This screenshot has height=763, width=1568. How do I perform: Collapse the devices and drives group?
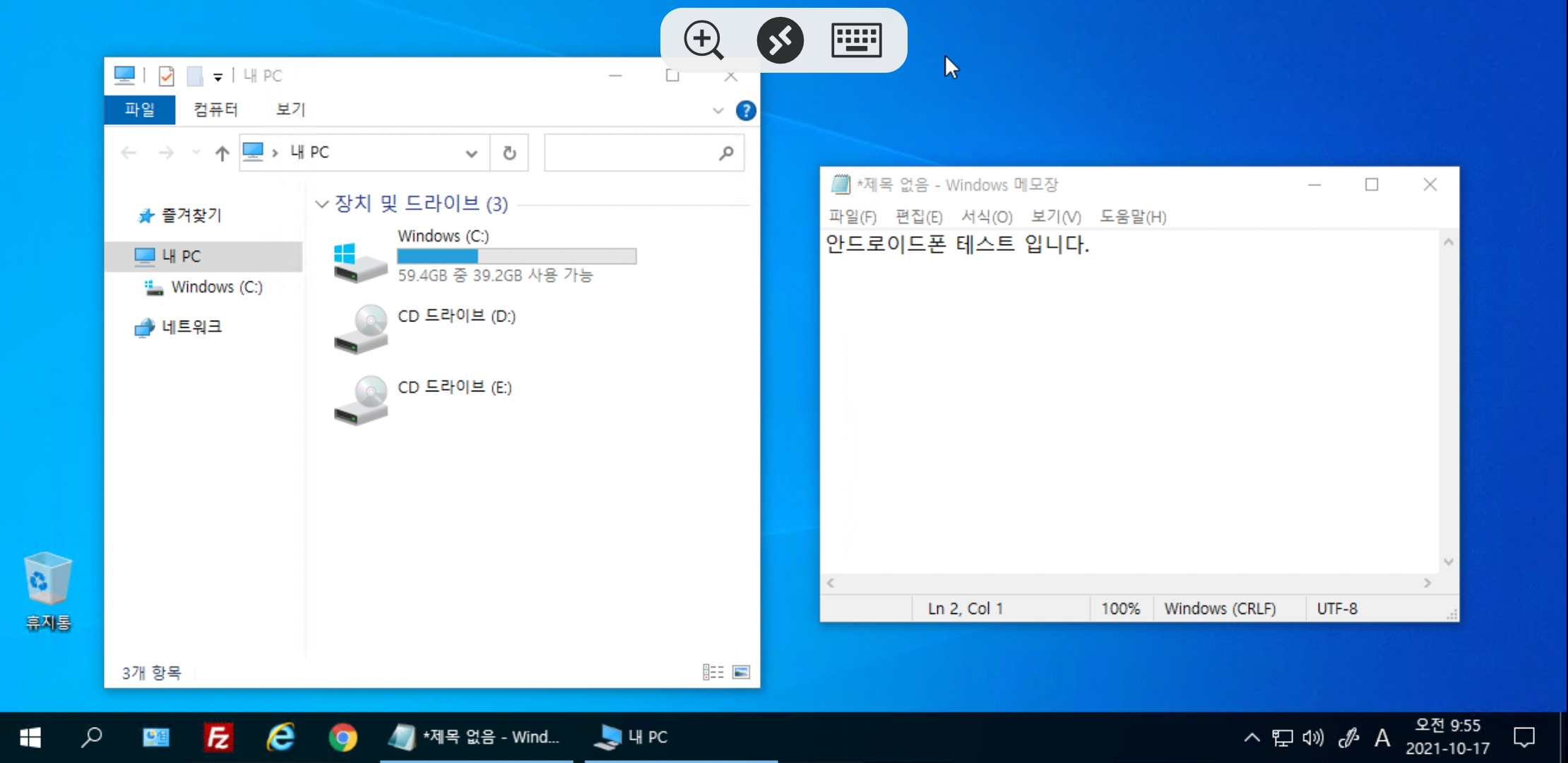pos(322,204)
